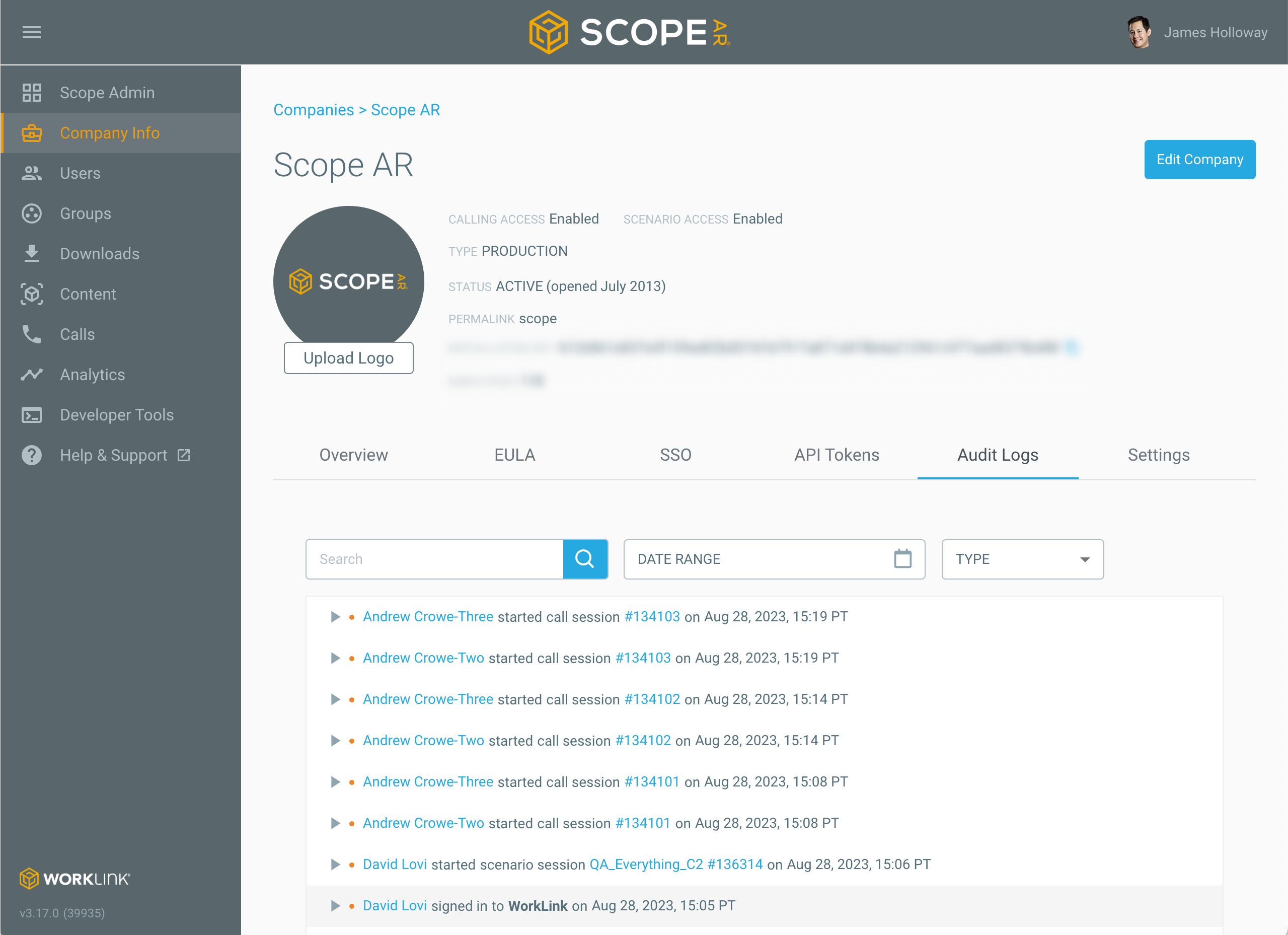Open the hamburger menu icon

point(31,32)
